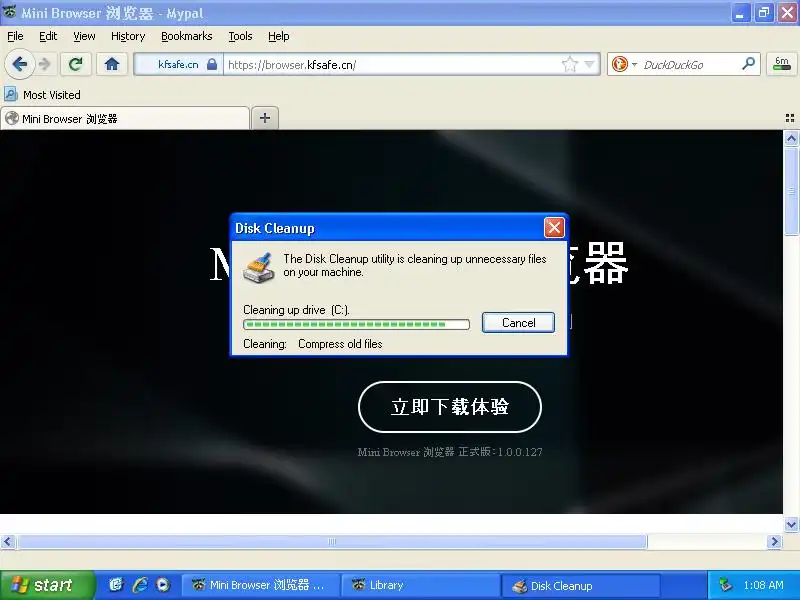
Task: Open the Tools menu
Action: click(240, 36)
